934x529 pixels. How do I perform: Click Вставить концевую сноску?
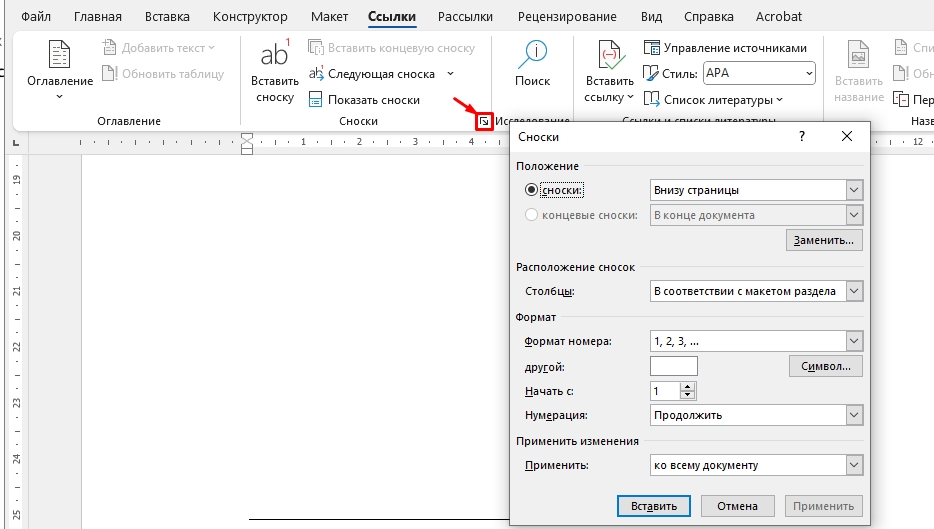coord(391,48)
